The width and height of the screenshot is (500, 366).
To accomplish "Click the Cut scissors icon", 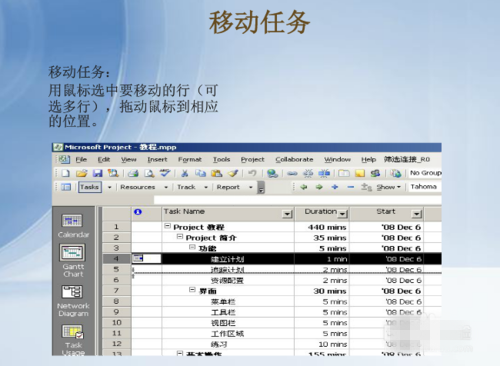I will tap(184, 173).
